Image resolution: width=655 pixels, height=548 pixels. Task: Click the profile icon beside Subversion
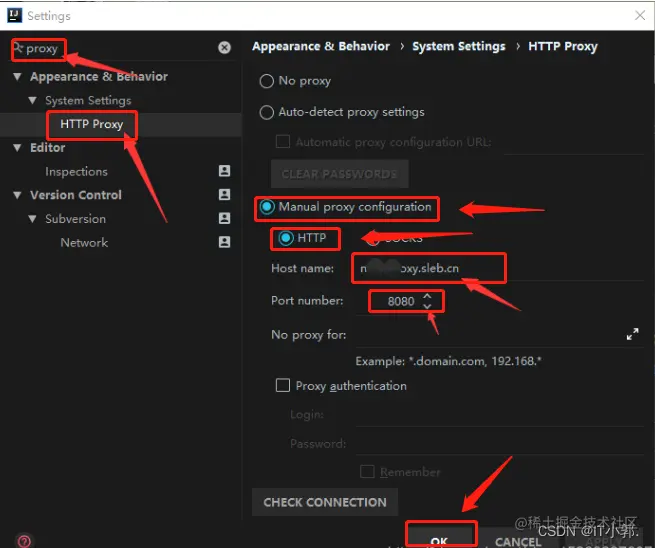224,218
